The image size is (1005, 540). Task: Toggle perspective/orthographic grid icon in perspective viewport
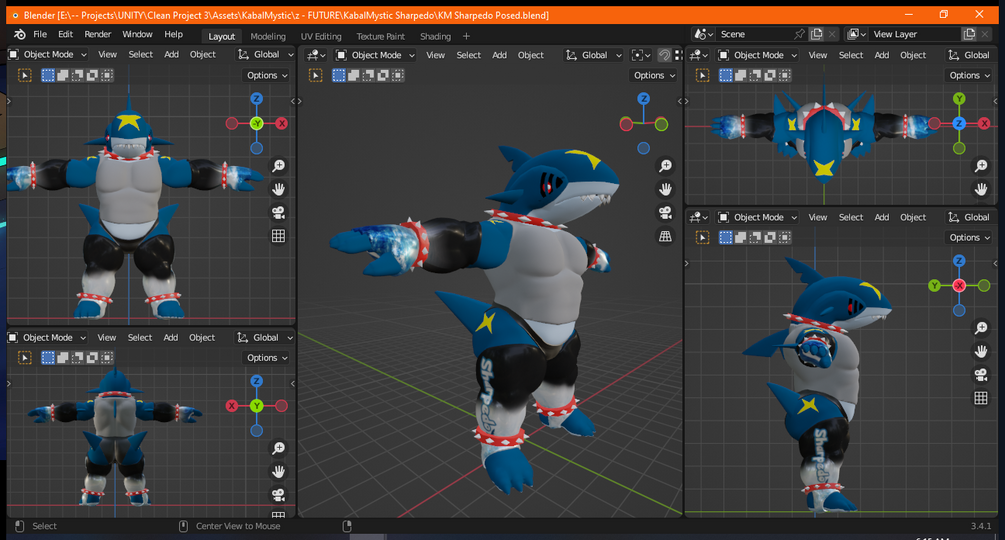coord(665,236)
